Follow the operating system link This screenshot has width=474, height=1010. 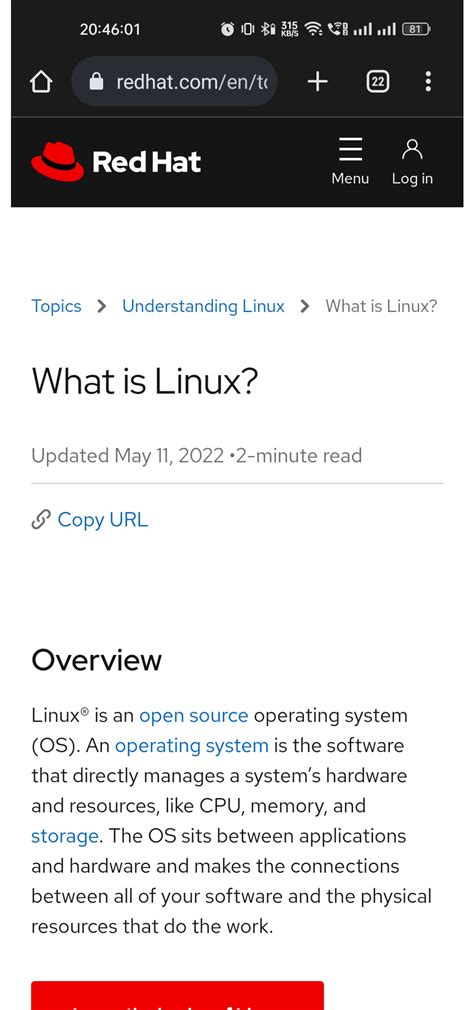[192, 746]
